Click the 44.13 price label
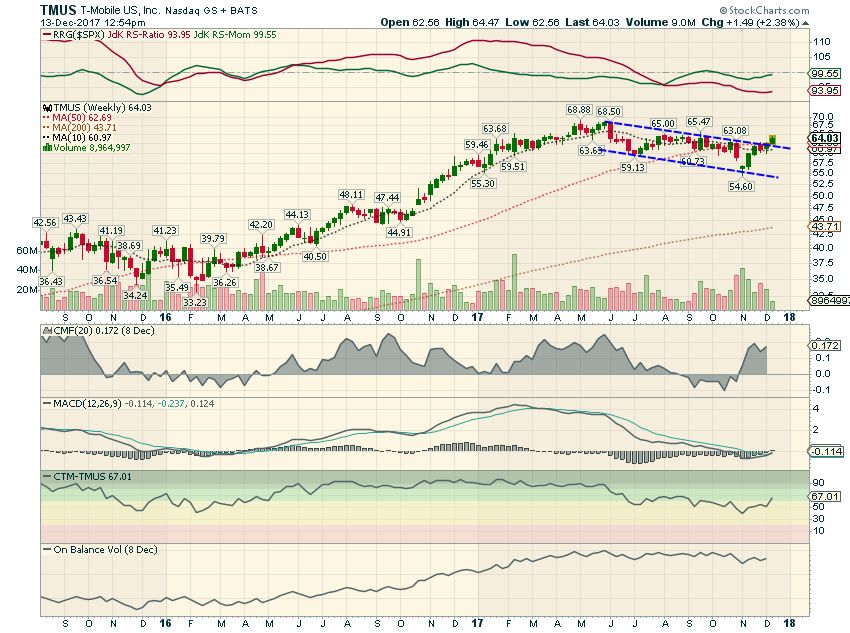Image resolution: width=850 pixels, height=633 pixels. [x=297, y=215]
